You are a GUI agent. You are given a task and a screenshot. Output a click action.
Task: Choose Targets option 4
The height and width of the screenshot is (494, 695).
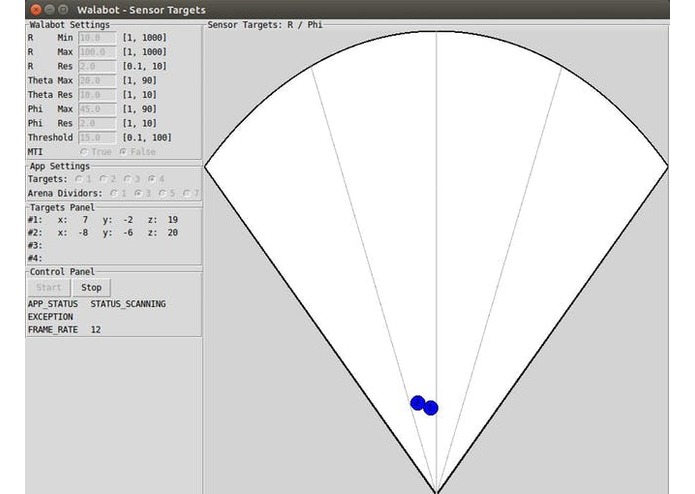tap(152, 179)
